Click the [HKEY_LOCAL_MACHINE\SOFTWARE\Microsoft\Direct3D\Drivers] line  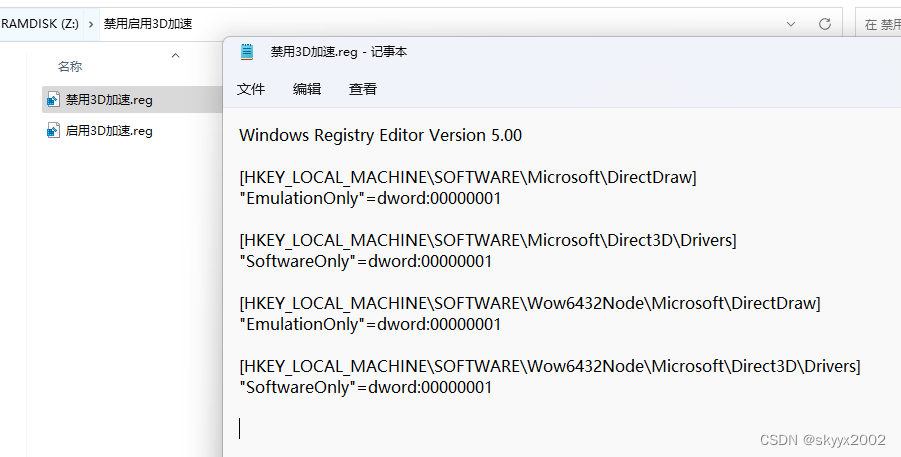(x=488, y=240)
